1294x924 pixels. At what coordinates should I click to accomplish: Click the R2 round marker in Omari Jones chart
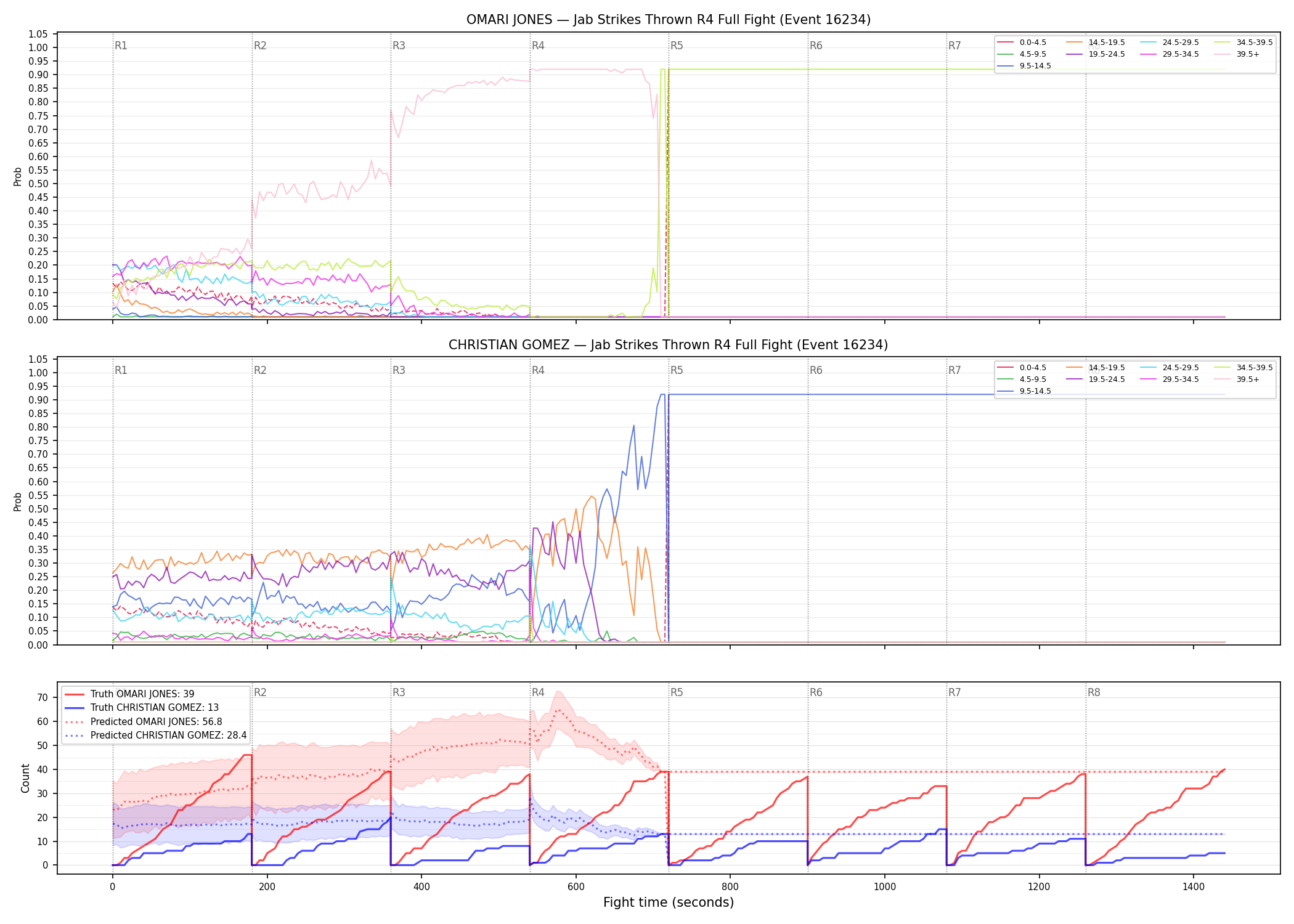click(x=260, y=46)
